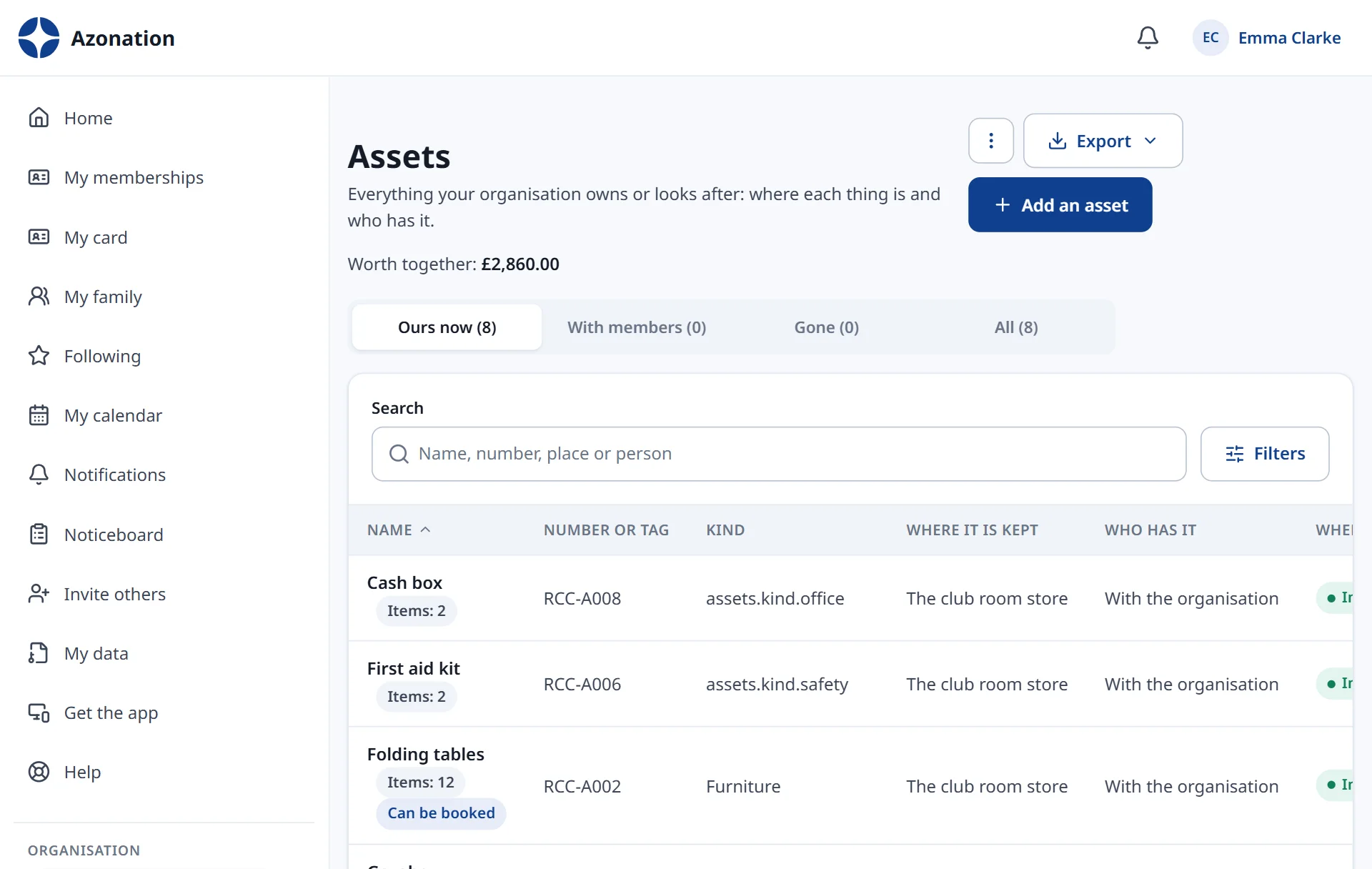The width and height of the screenshot is (1372, 869).
Task: Open the EC user avatar
Action: tap(1211, 38)
